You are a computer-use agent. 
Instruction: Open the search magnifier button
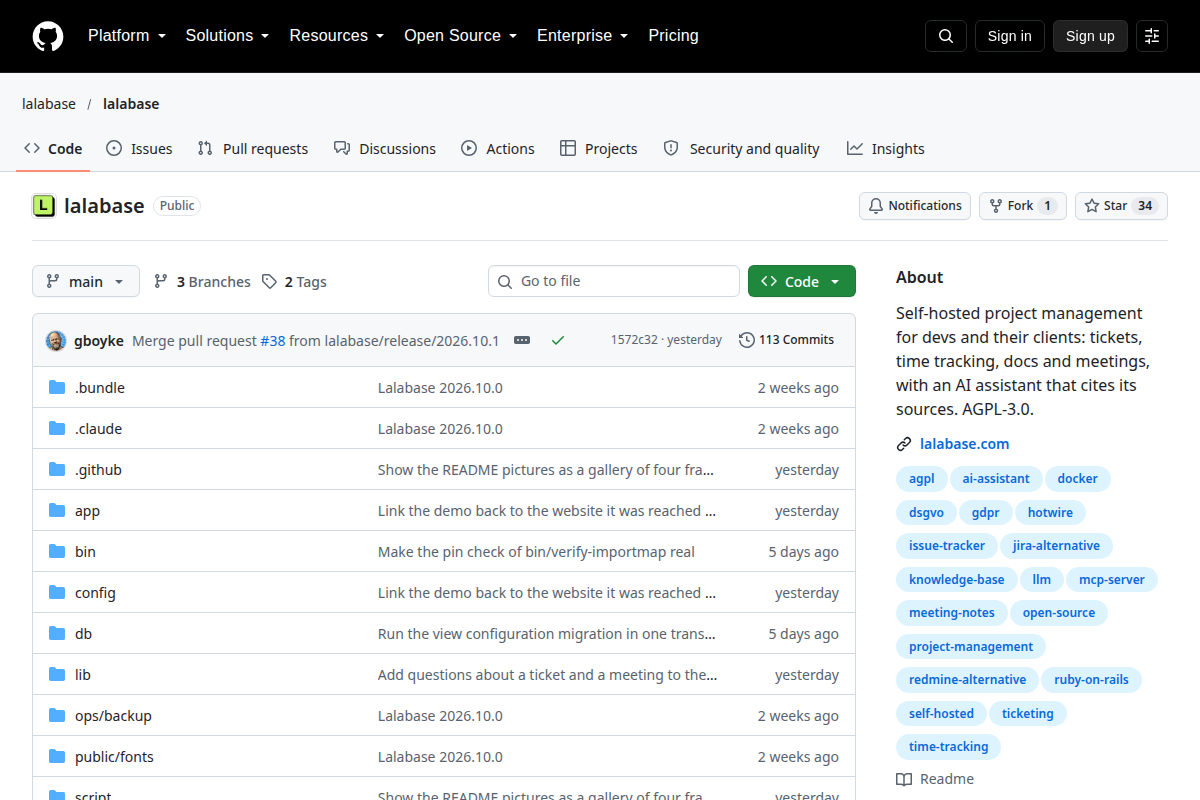point(946,36)
